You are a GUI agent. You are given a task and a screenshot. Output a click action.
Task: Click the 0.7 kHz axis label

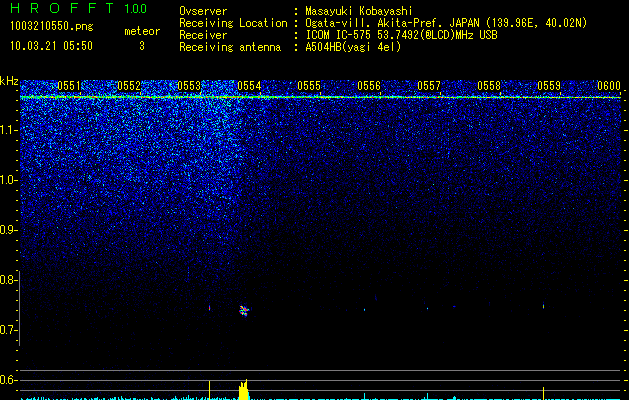tap(8, 330)
